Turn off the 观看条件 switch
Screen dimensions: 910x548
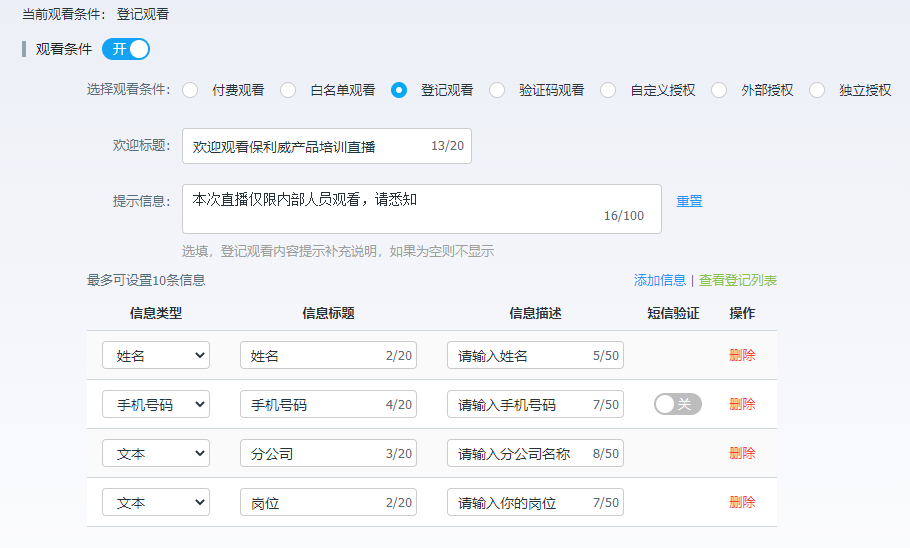[x=126, y=49]
